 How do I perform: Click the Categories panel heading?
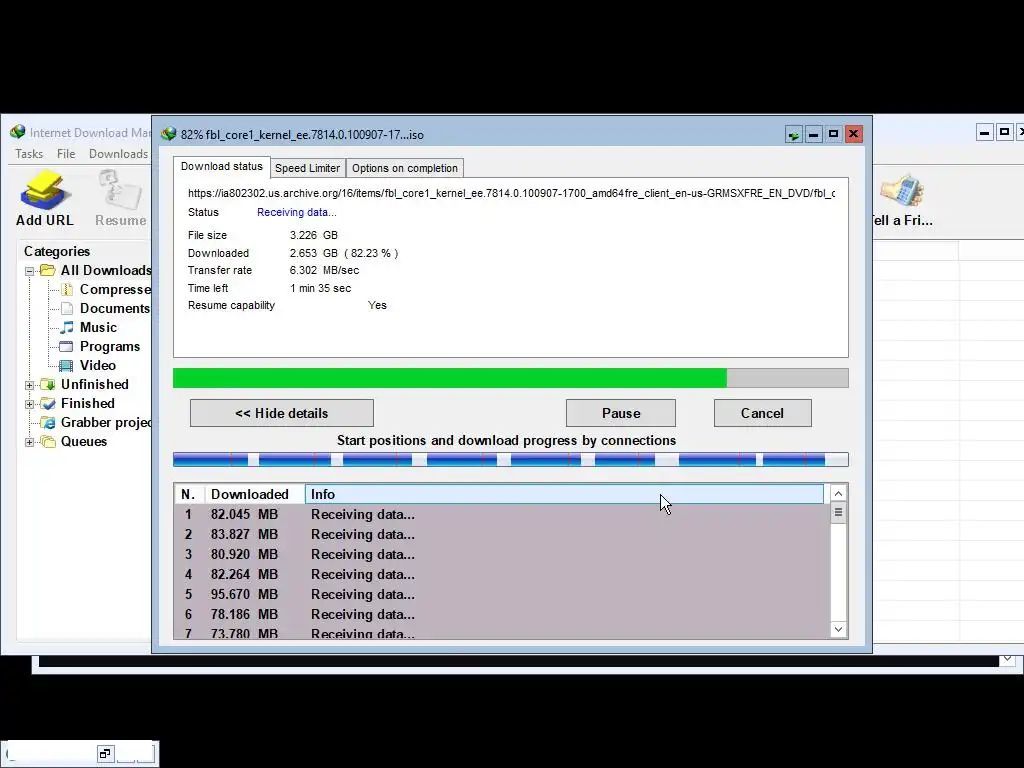[57, 251]
